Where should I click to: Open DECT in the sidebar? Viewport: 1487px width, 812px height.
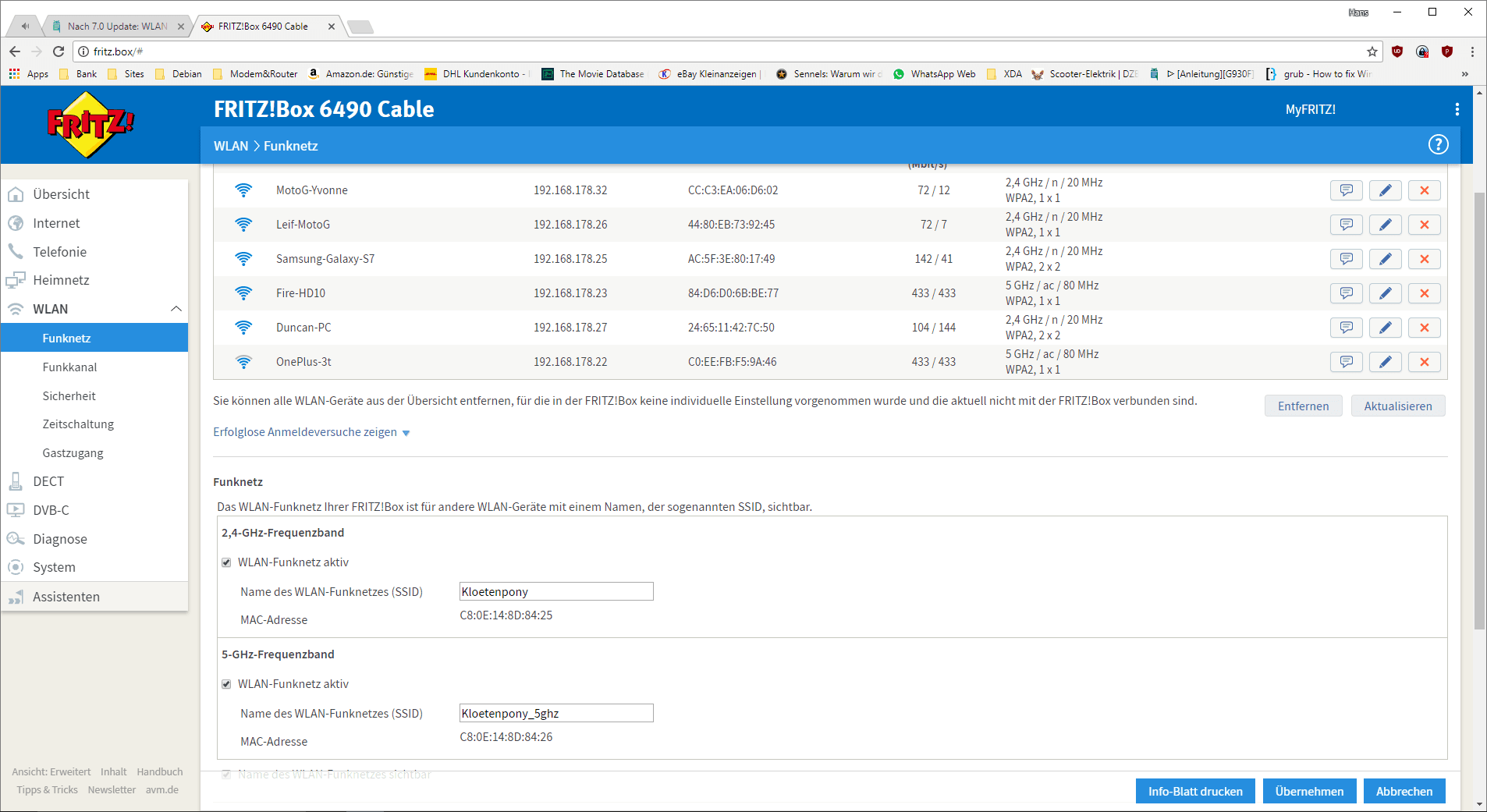click(x=94, y=481)
